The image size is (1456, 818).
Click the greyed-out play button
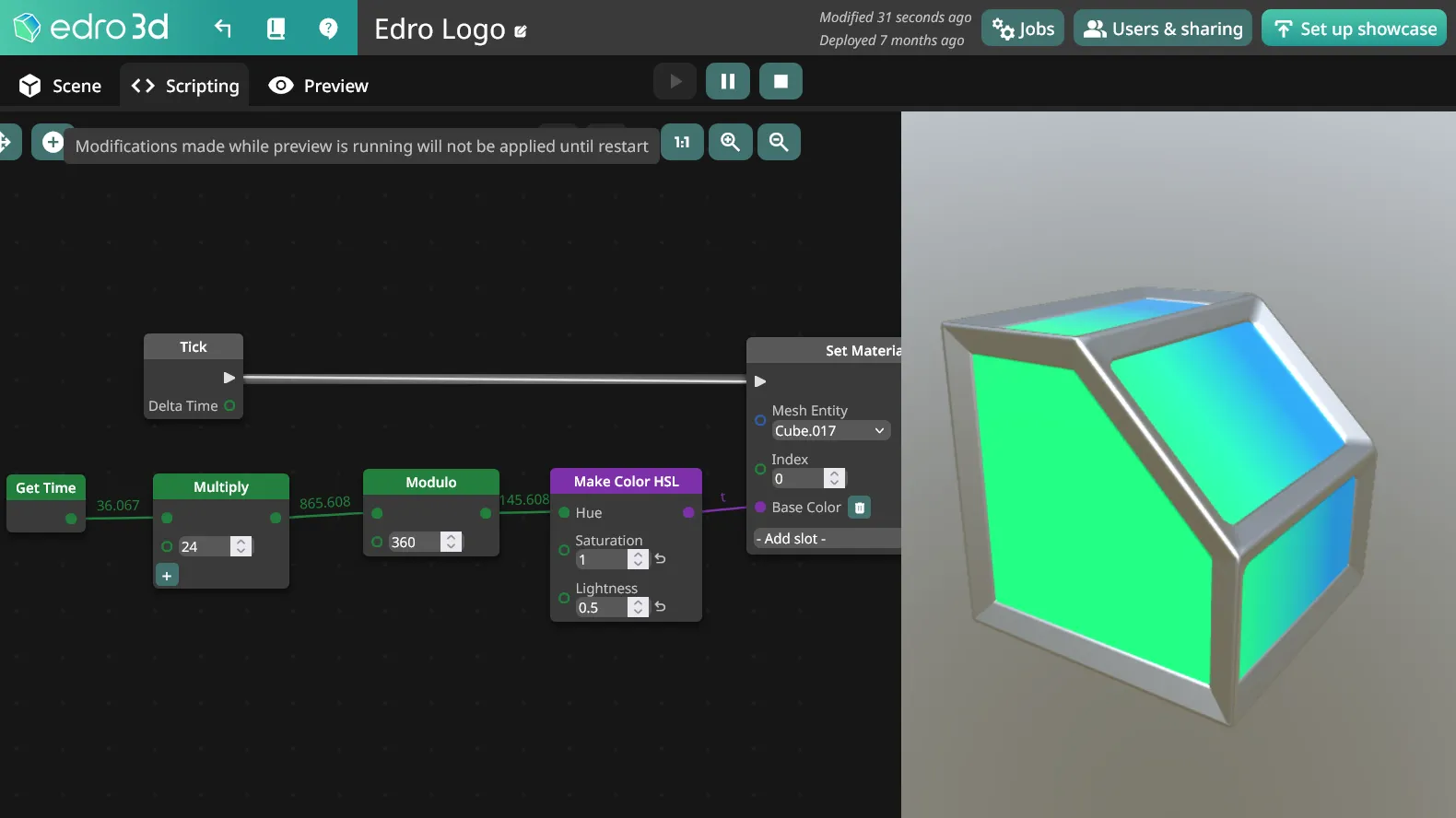coord(675,81)
